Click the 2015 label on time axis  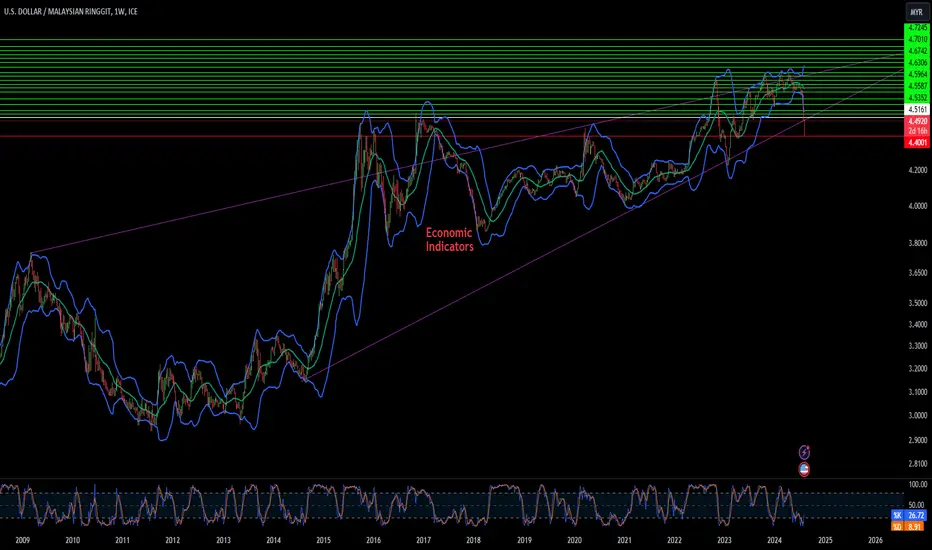[323, 540]
